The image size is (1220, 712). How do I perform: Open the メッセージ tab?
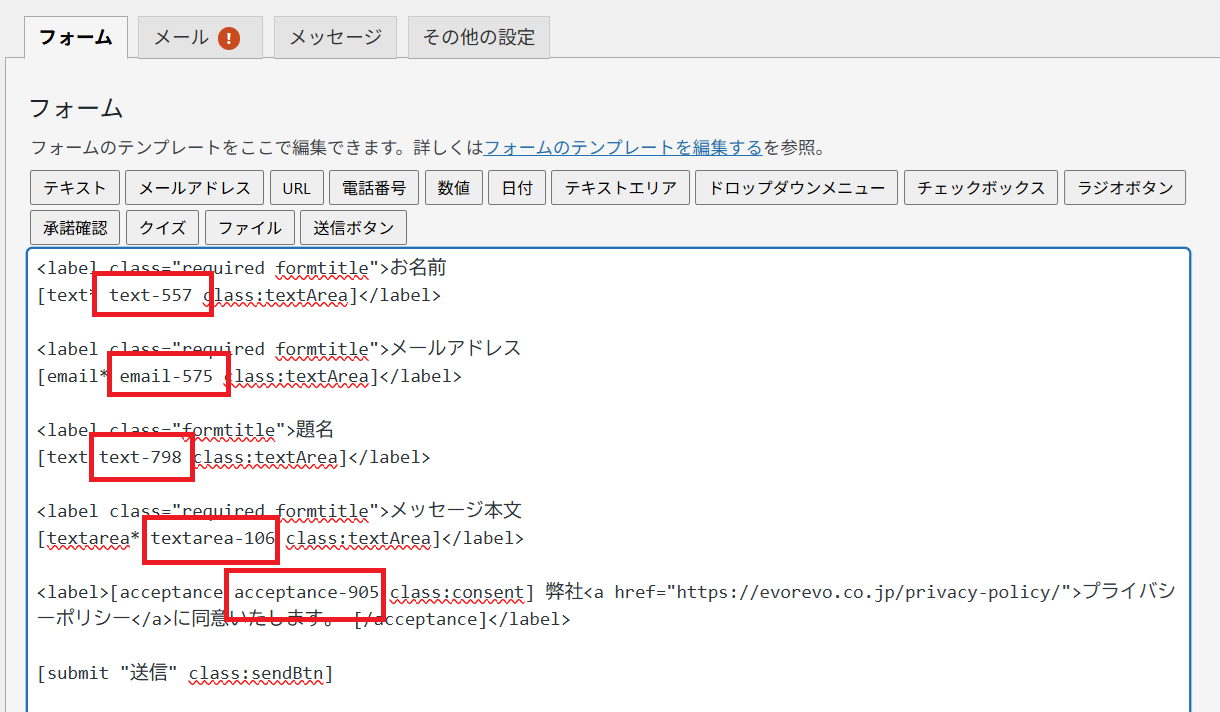coord(335,38)
